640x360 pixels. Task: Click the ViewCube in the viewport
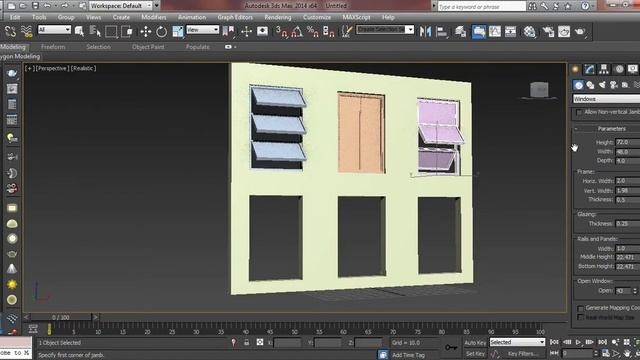(x=539, y=90)
